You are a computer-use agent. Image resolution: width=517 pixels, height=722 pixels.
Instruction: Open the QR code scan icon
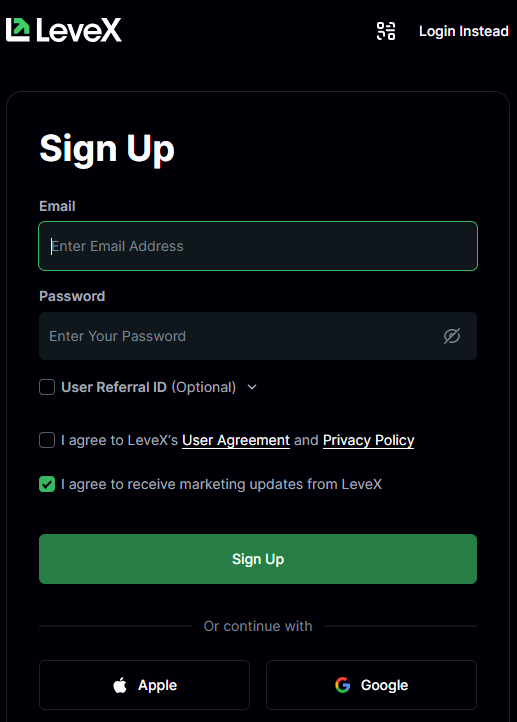tap(386, 31)
